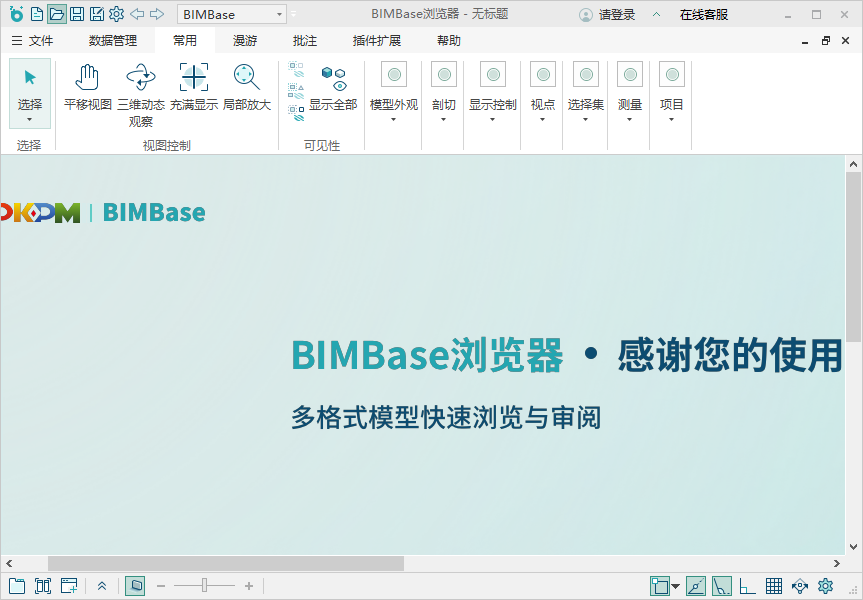Click the restore-down button of the inner document window
Screen dimensions: 863x600
826,41
